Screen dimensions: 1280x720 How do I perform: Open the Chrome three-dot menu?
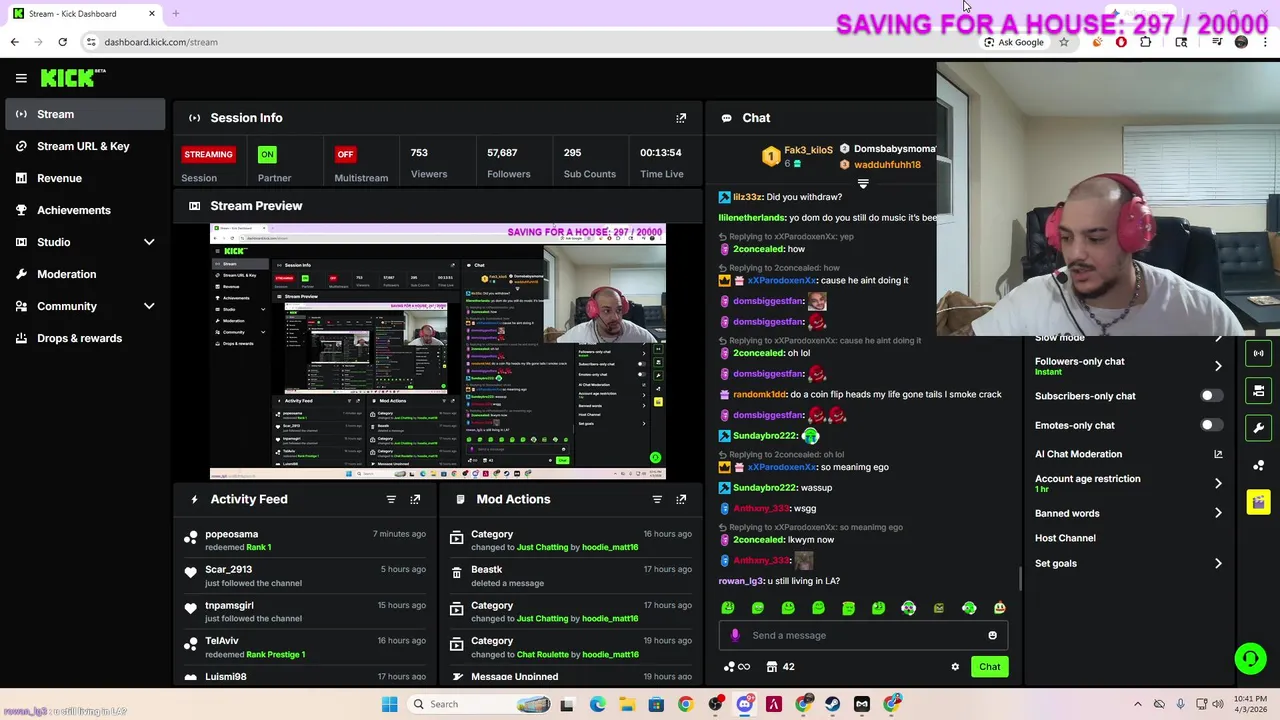(1265, 42)
